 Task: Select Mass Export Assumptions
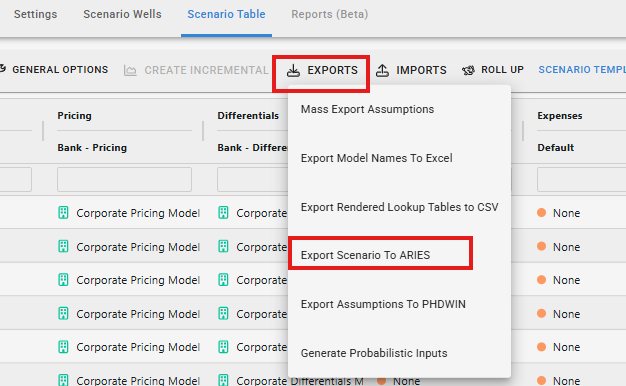point(367,109)
